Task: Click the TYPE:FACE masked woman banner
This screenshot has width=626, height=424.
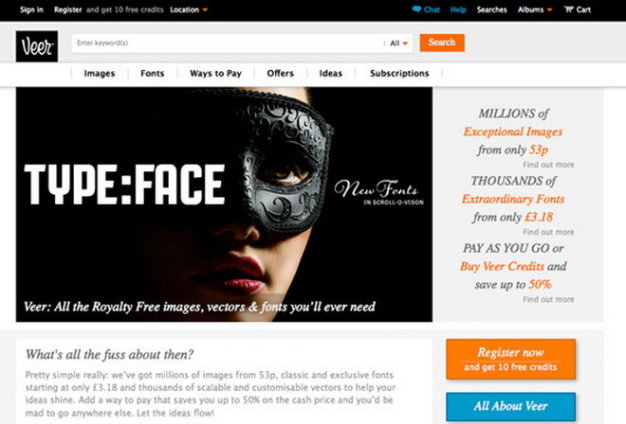Action: coord(224,204)
